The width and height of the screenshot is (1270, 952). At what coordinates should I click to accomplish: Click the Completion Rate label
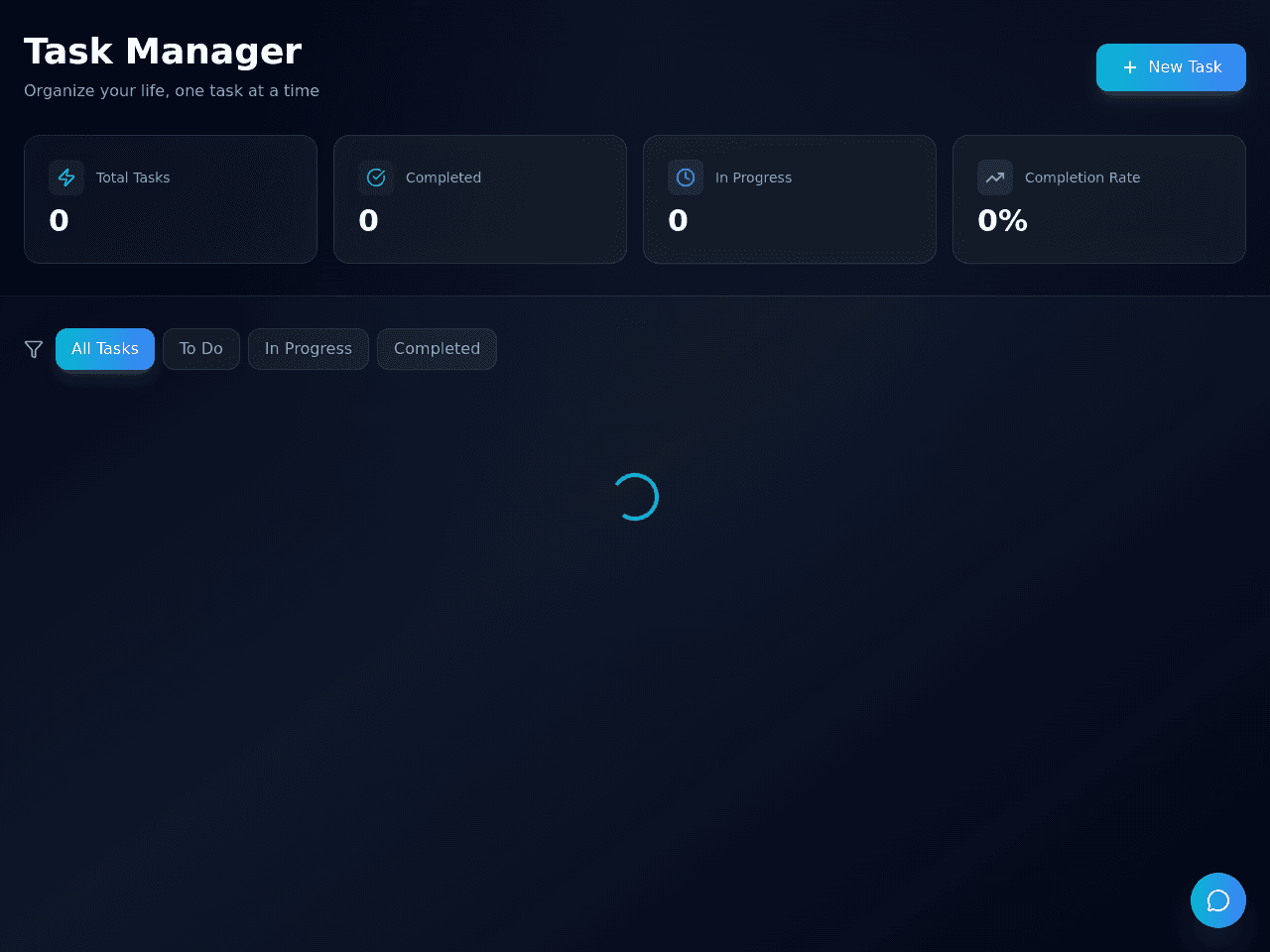point(1082,178)
